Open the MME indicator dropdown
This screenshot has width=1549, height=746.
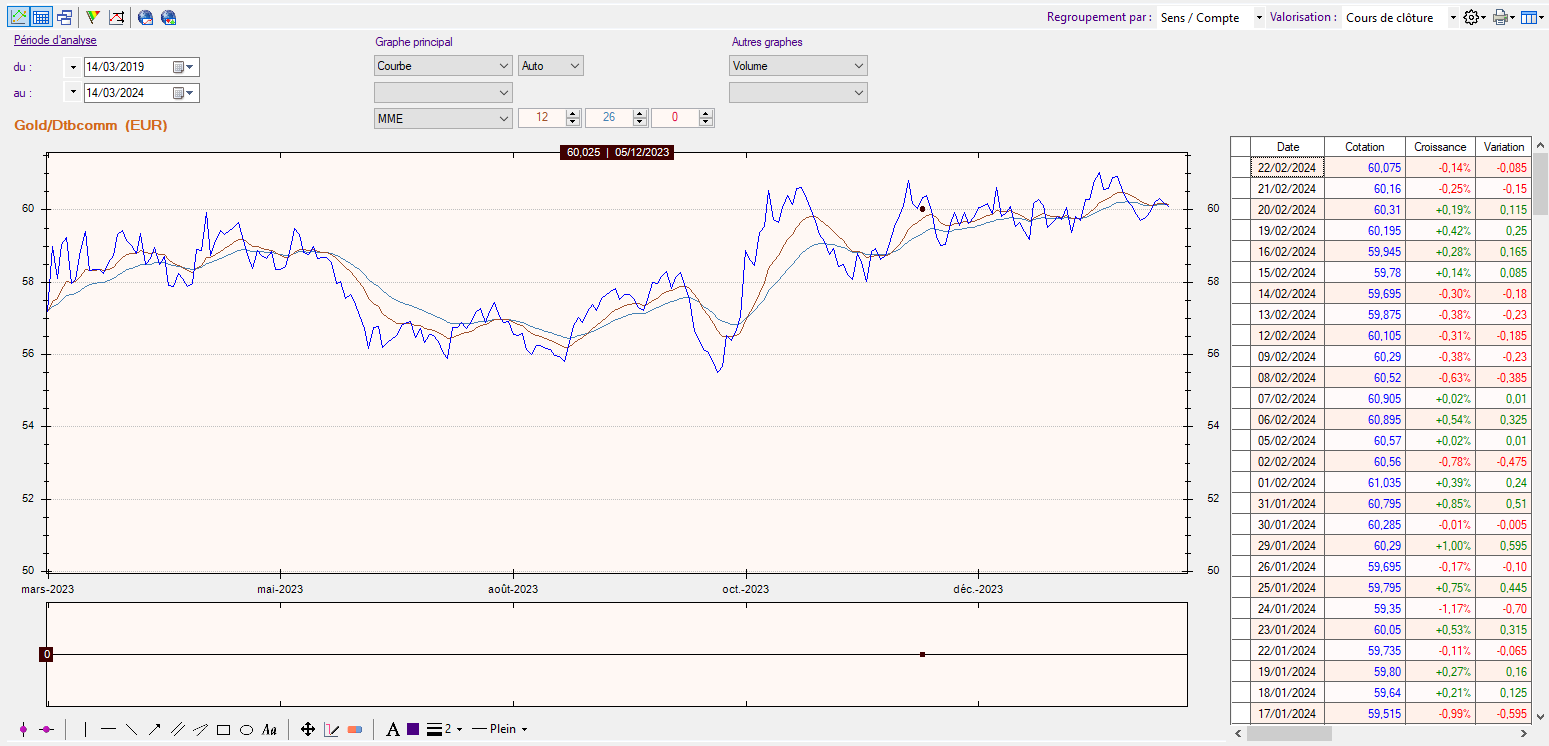point(443,118)
